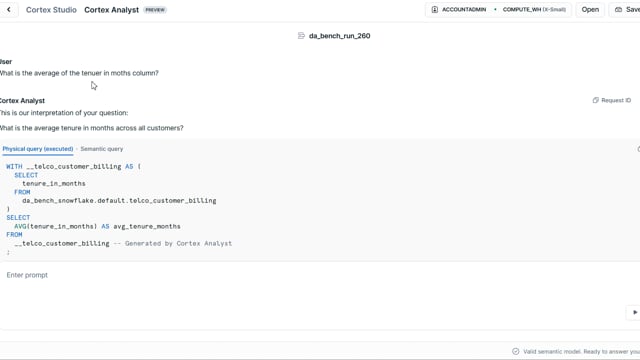Image resolution: width=640 pixels, height=360 pixels.
Task: Click the send prompt arrow button
Action: tap(635, 312)
